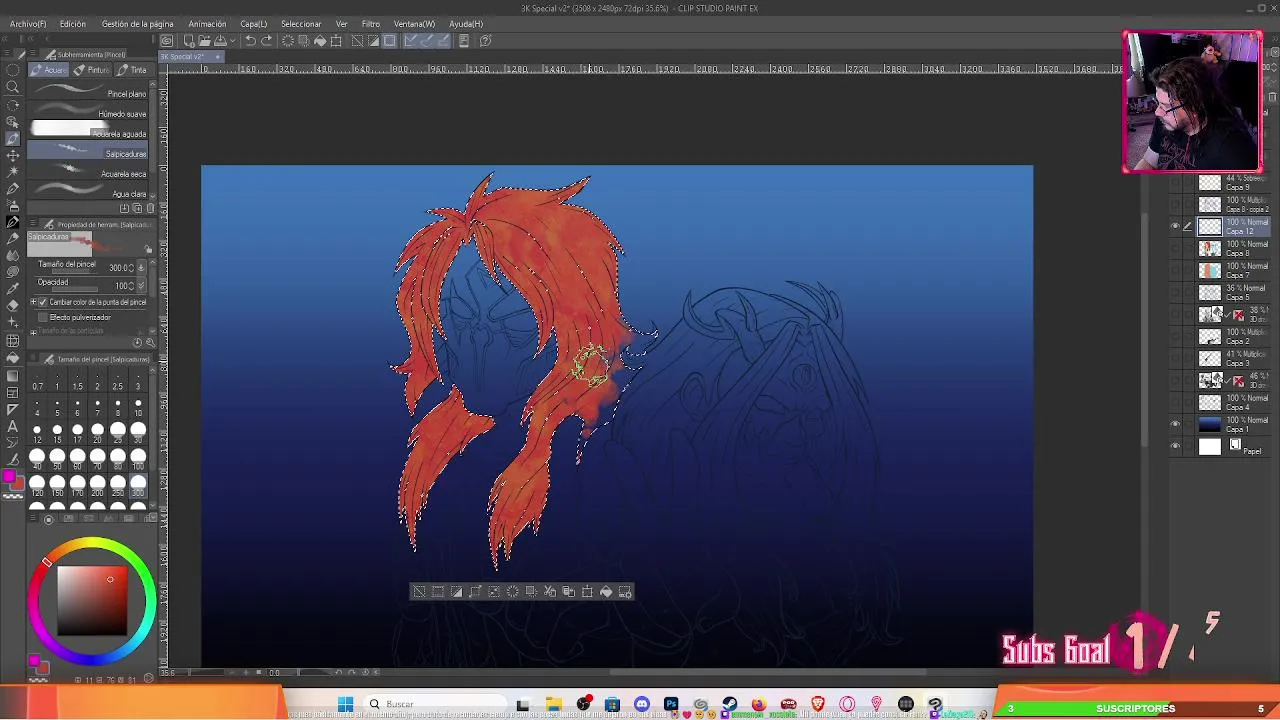Open Edición menu
The image size is (1280, 720).
click(72, 24)
